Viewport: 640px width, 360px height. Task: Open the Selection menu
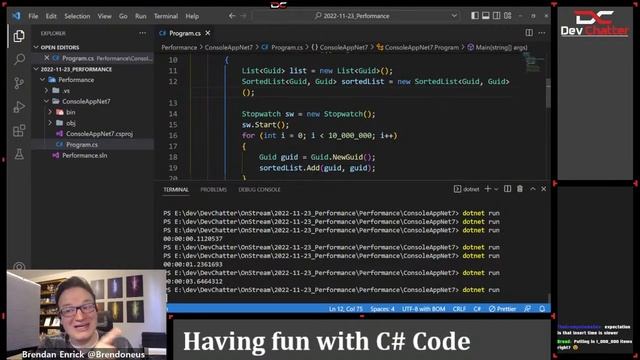[77, 16]
